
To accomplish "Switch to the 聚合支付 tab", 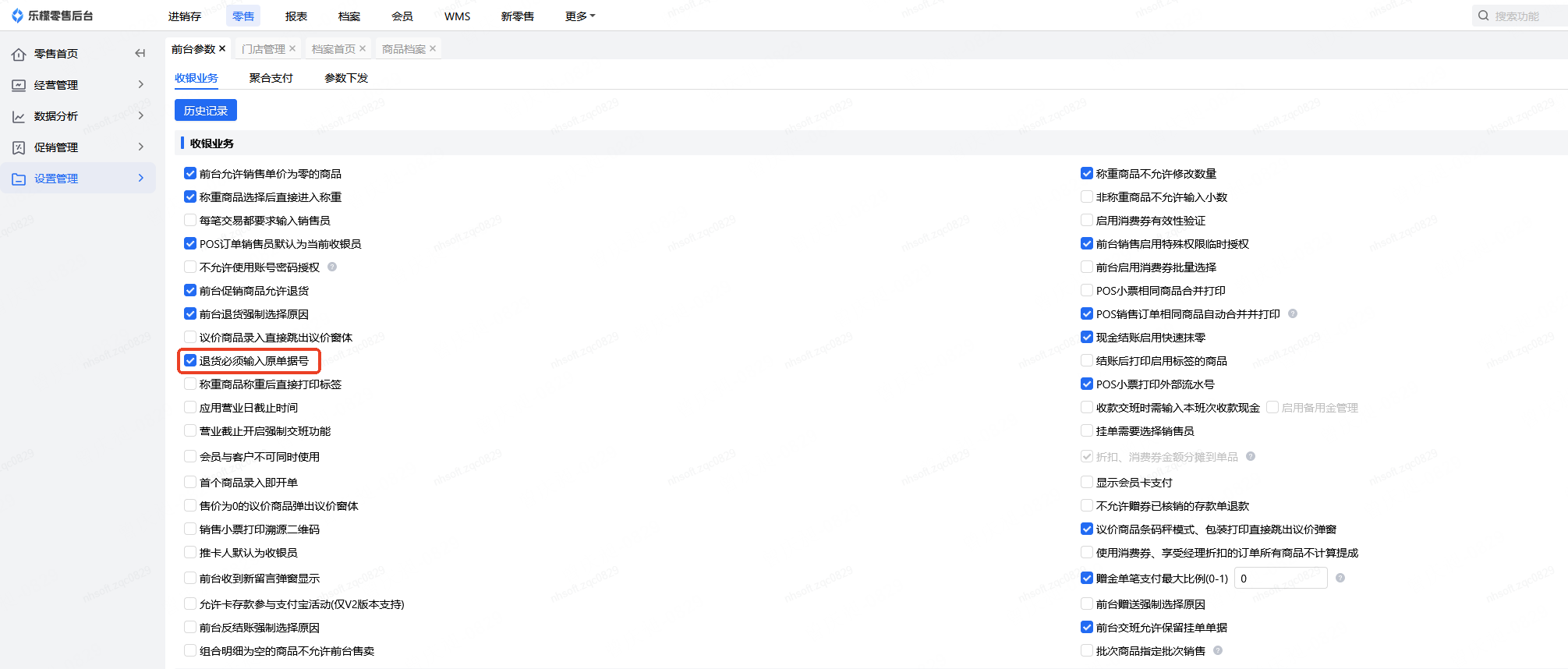I will click(271, 78).
